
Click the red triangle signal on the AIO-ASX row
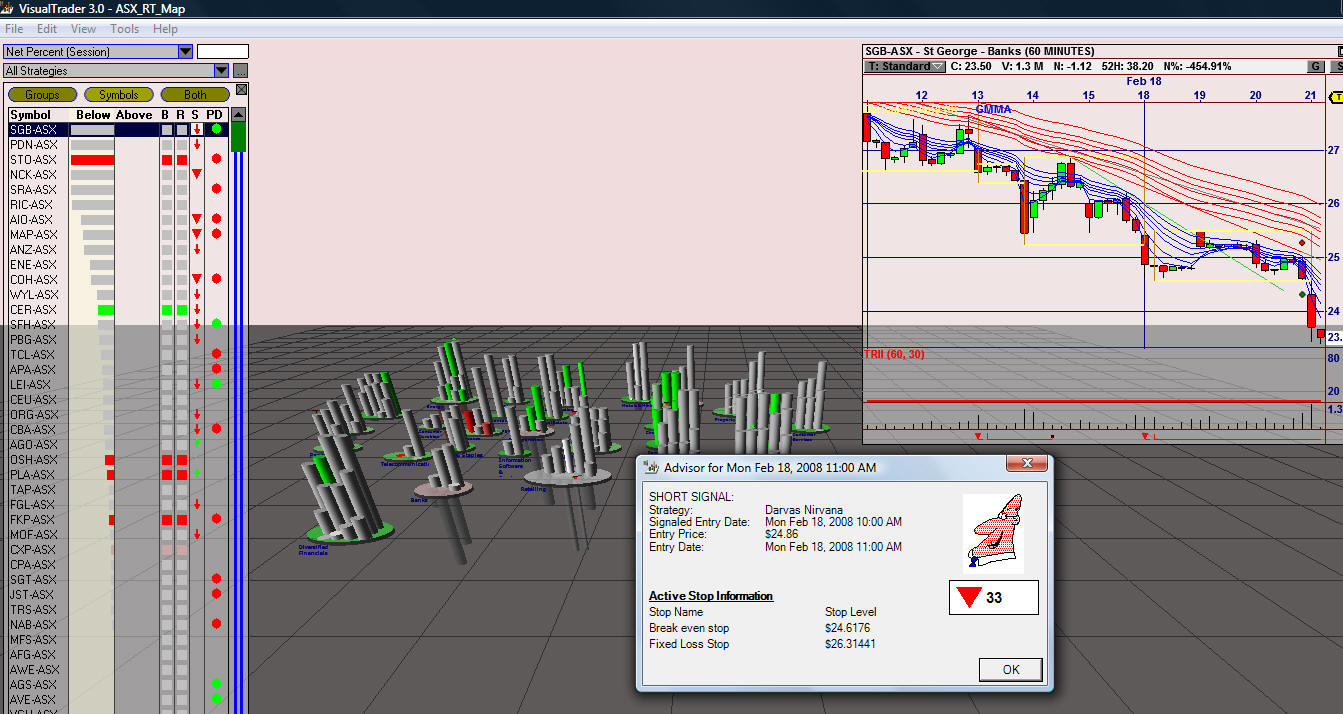(x=197, y=219)
